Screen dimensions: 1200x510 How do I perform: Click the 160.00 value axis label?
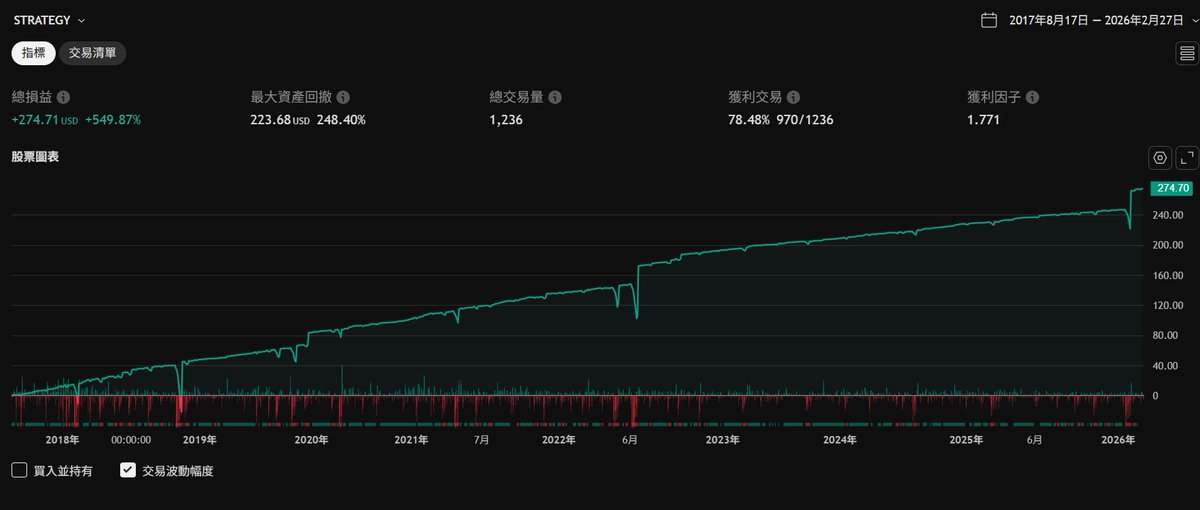[x=1170, y=275]
